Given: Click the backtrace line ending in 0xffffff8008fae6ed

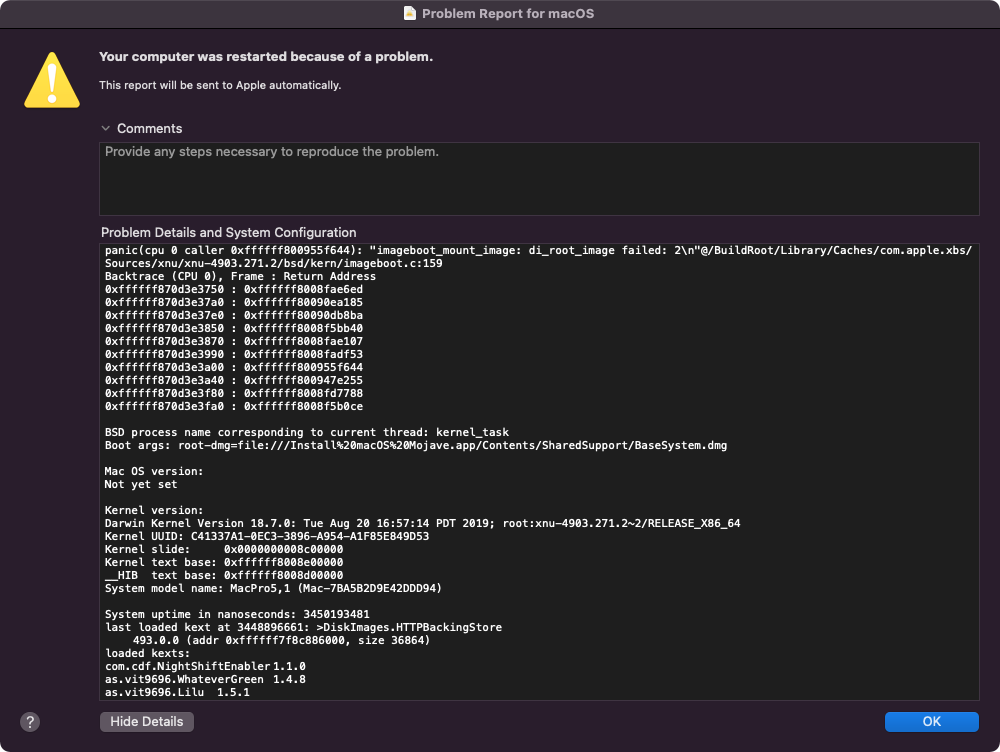Looking at the screenshot, I should (234, 289).
